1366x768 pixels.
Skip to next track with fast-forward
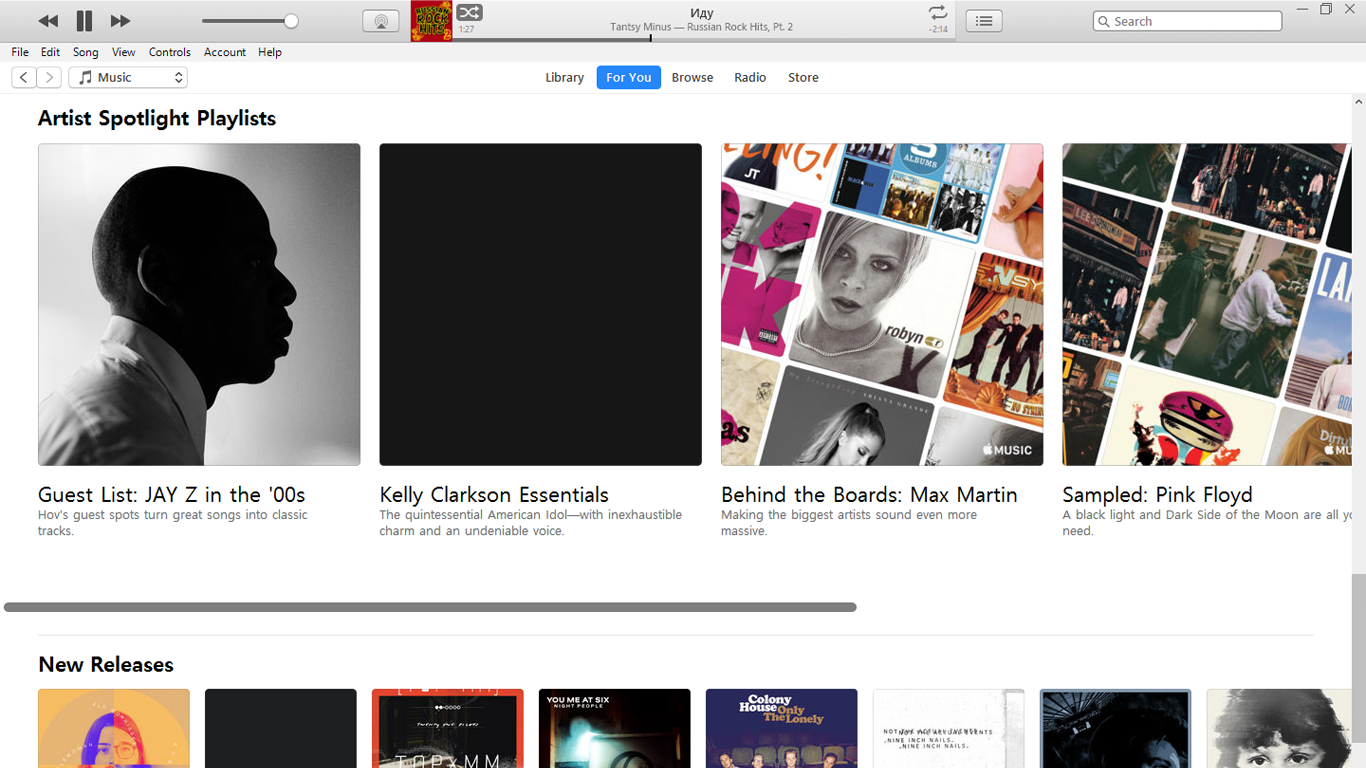[x=120, y=21]
